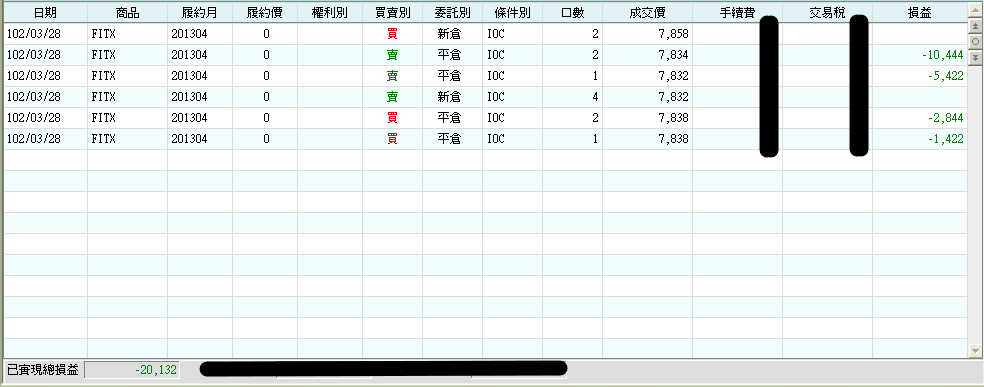Click 平倉 in the 7,834 row
Viewport: 984px width, 387px height.
449,55
